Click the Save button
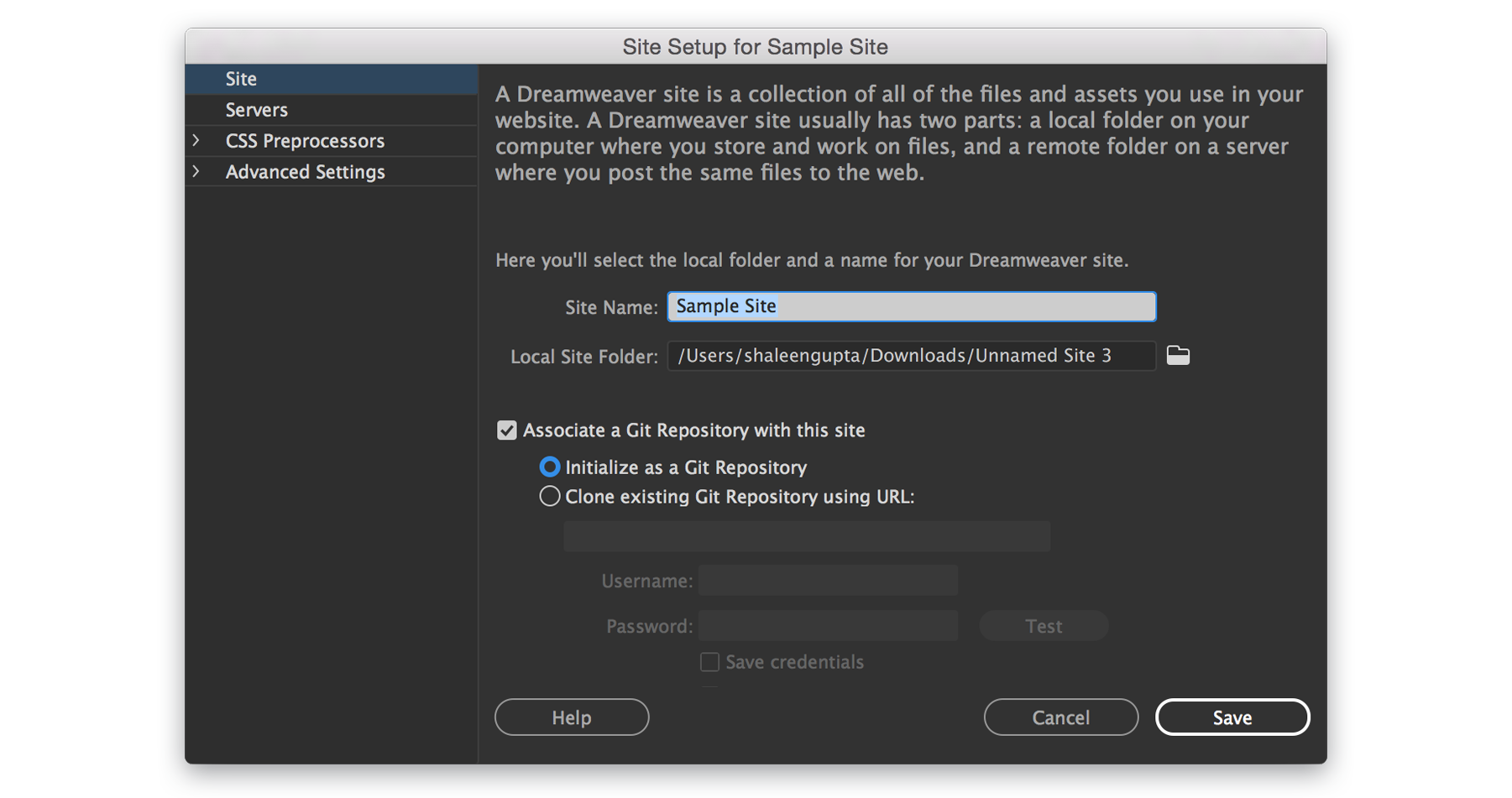The width and height of the screenshot is (1512, 798). [x=1232, y=717]
